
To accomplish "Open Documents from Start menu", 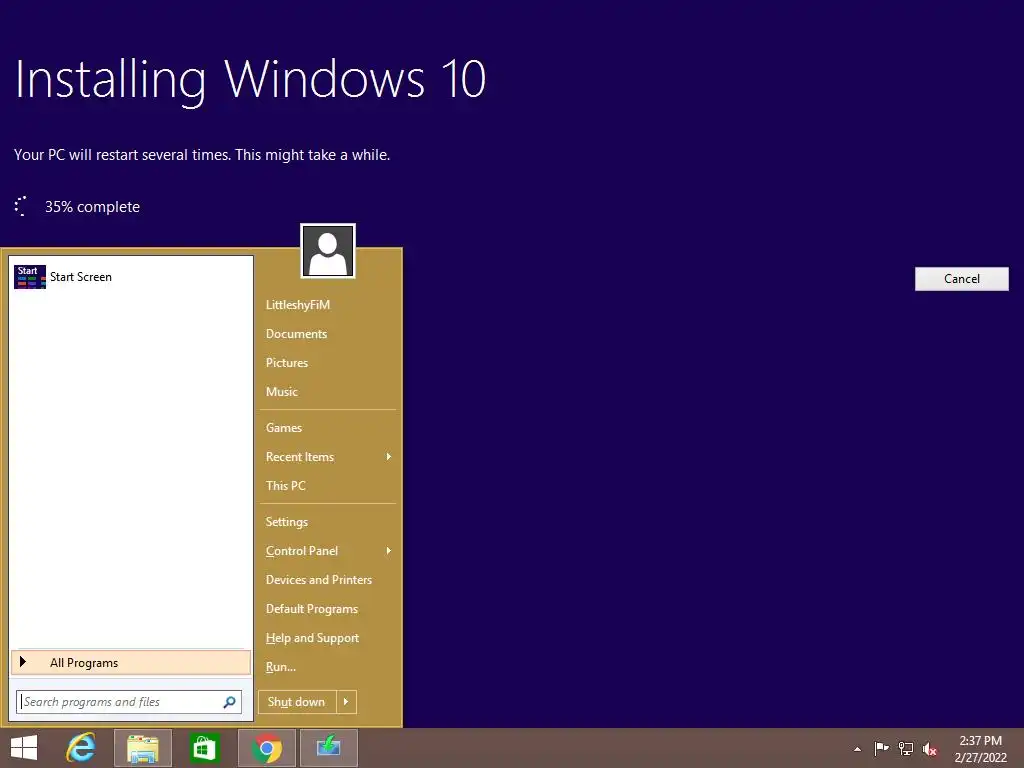I will pyautogui.click(x=296, y=334).
